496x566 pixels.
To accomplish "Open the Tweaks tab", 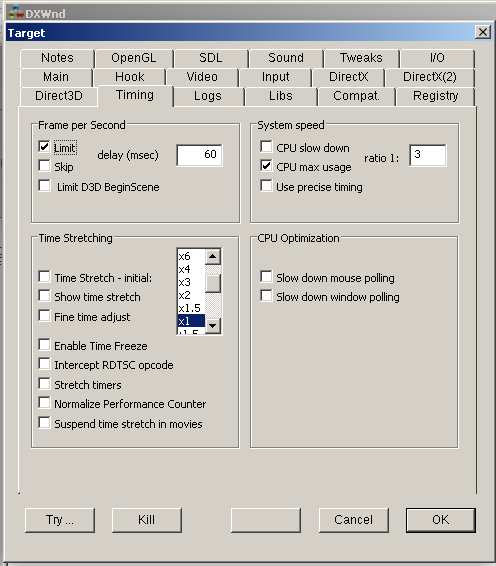I will (x=361, y=58).
